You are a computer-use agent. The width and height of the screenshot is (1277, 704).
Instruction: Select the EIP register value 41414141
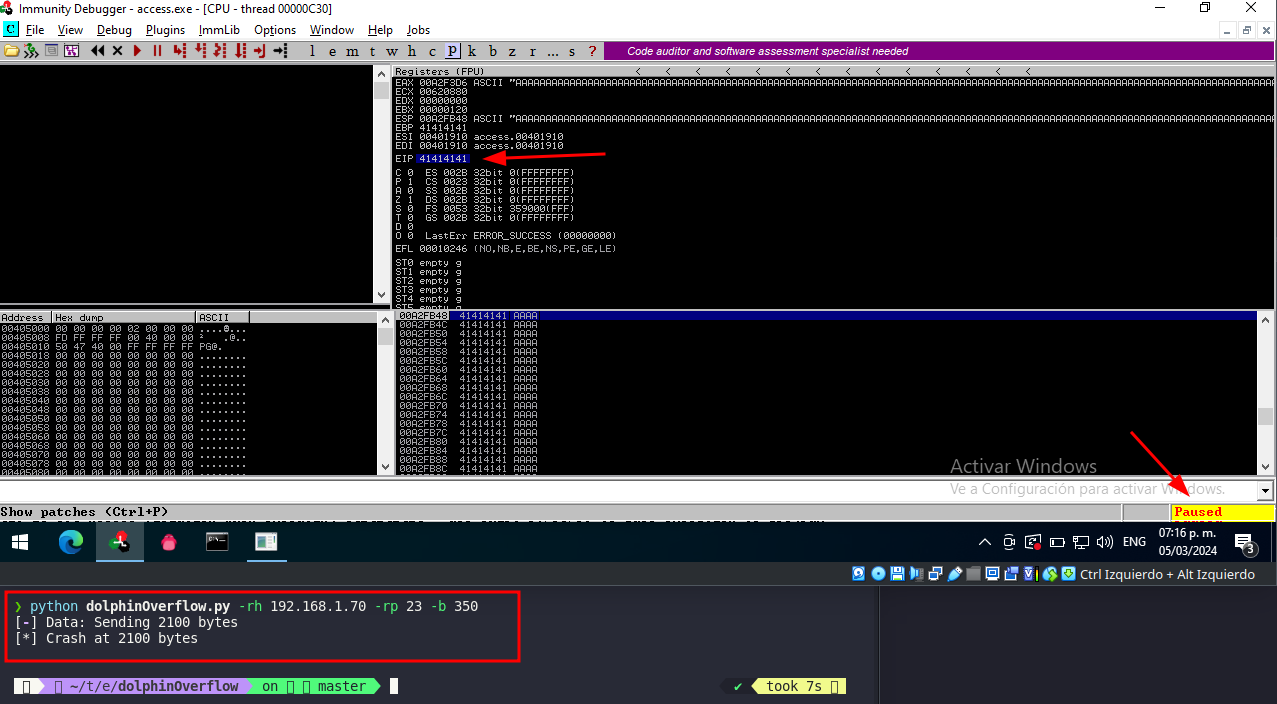443,159
